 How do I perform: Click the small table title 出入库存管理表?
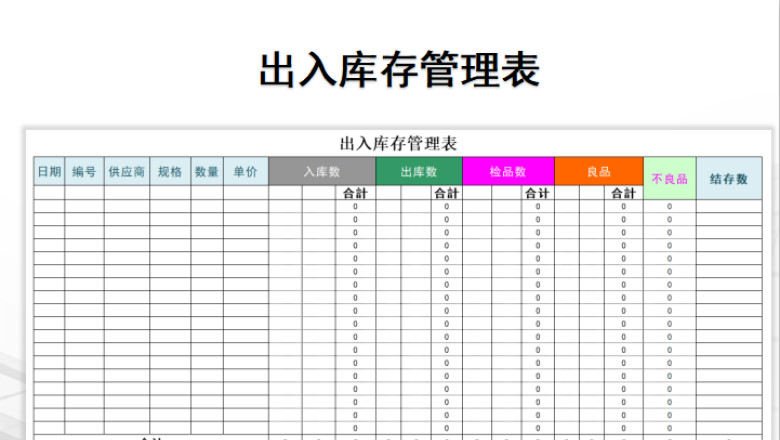398,144
